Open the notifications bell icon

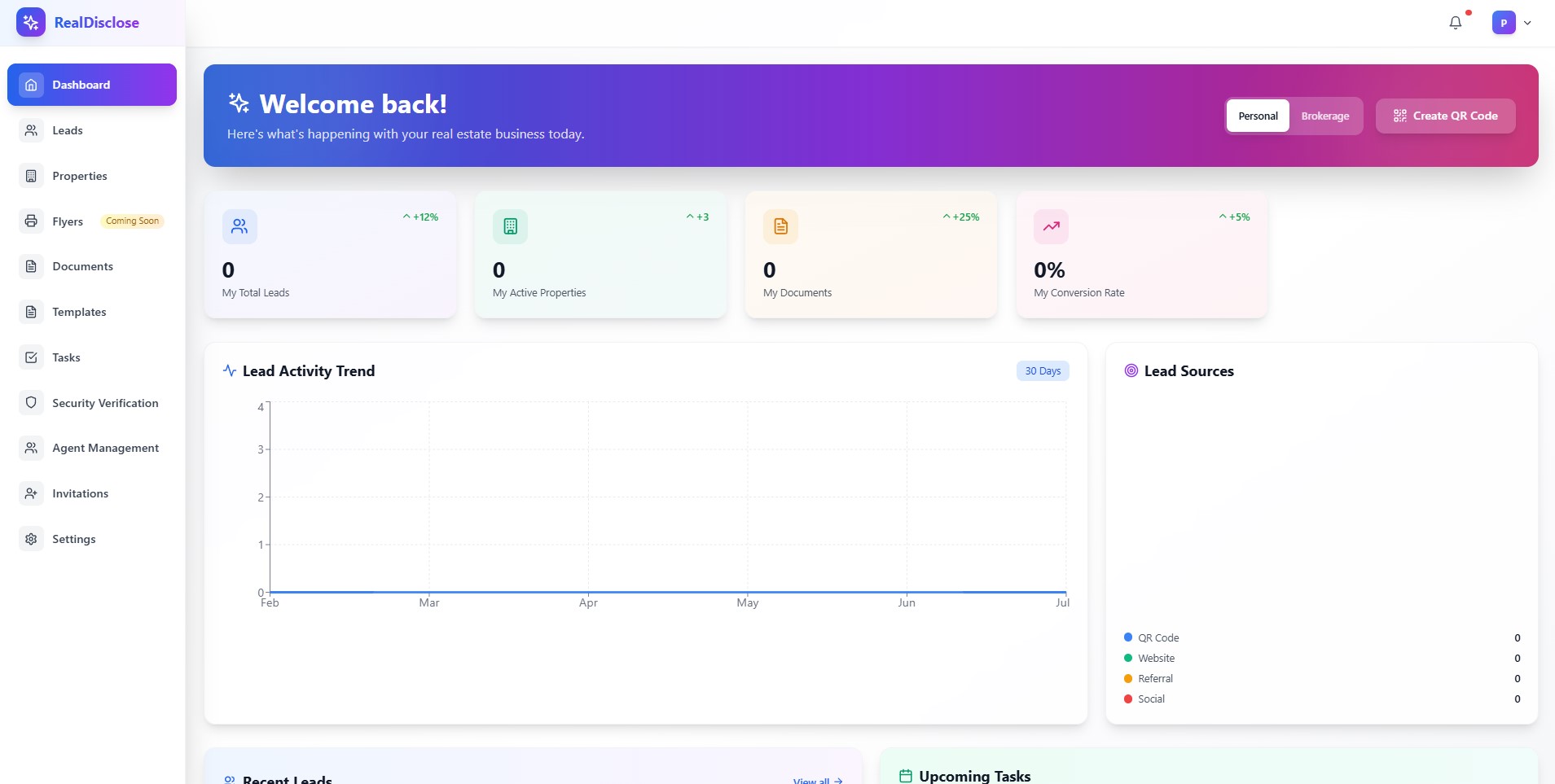click(x=1455, y=22)
